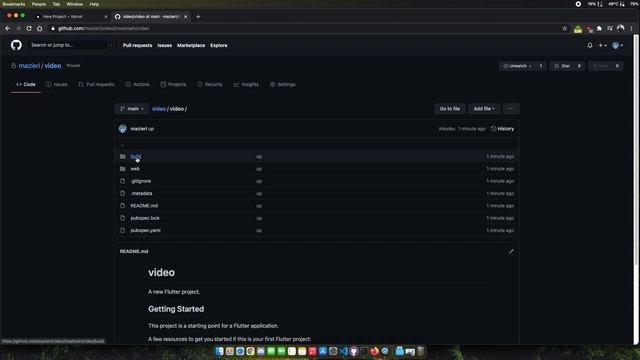Open the Bookmarks menu in the menu bar
The image size is (640, 360).
tap(13, 4)
